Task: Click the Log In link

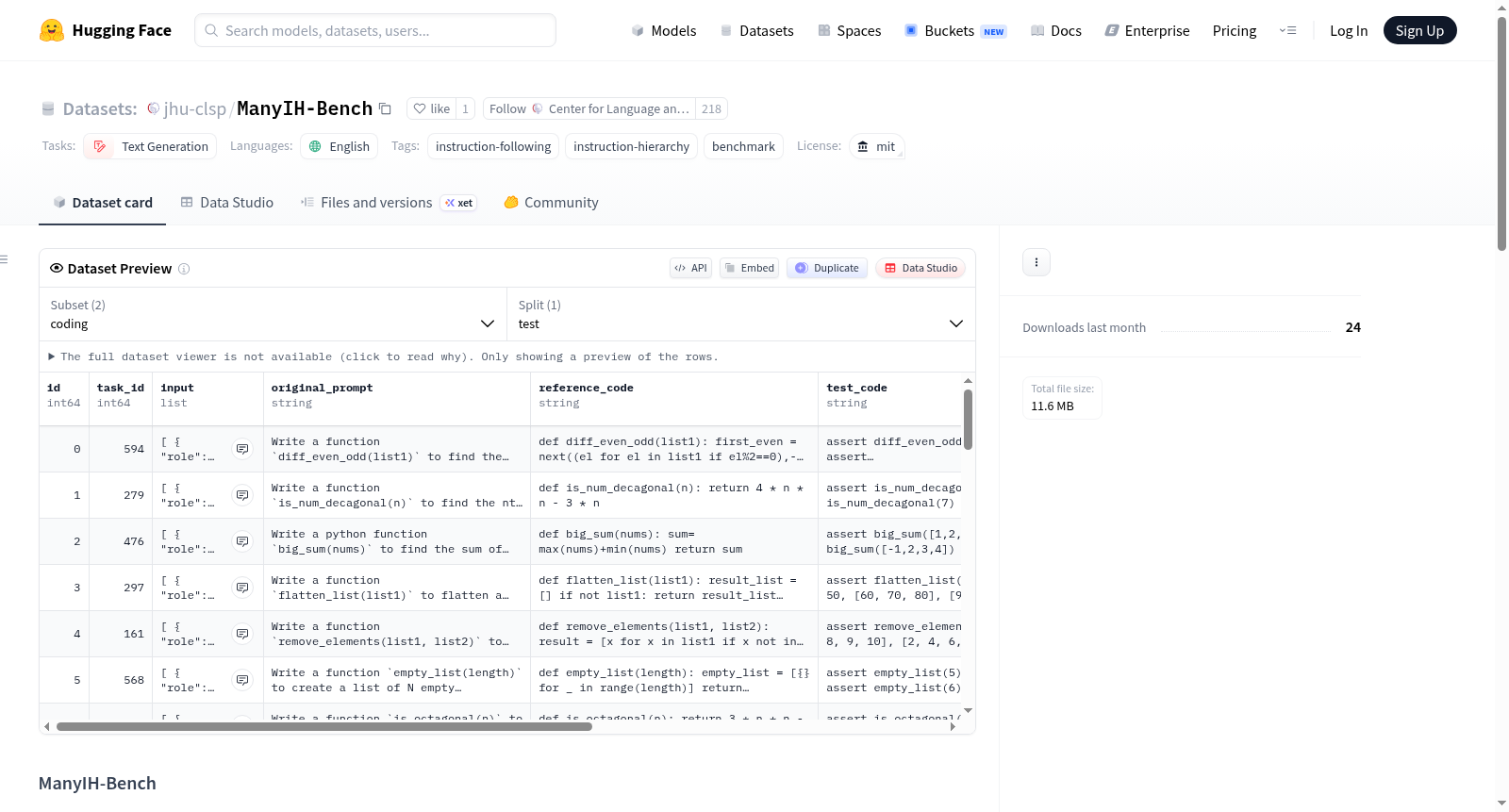Action: (x=1349, y=30)
